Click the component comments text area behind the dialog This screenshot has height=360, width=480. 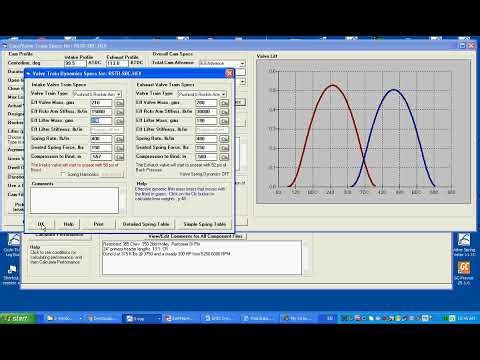coord(202,258)
